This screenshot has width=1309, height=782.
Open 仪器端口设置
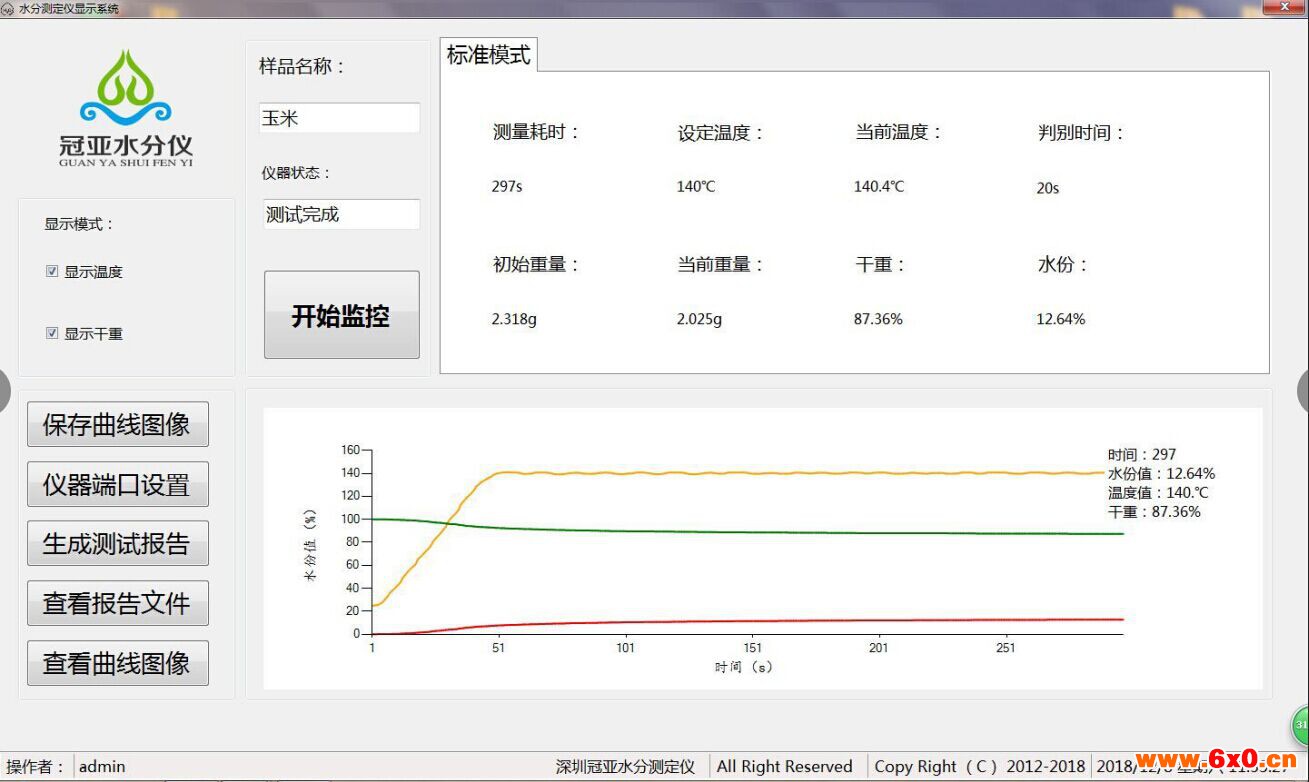(117, 484)
